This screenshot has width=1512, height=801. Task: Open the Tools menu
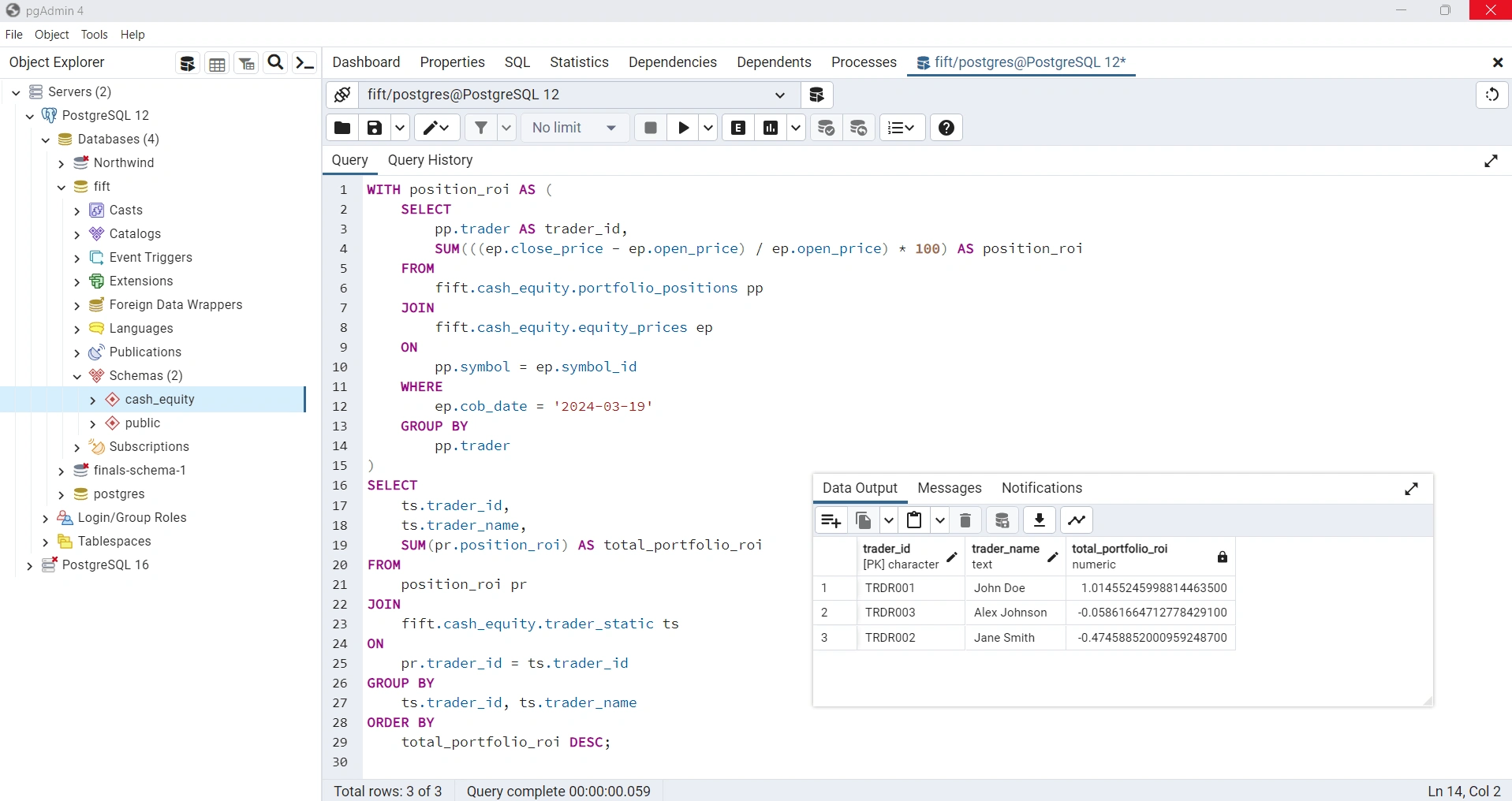pyautogui.click(x=94, y=35)
